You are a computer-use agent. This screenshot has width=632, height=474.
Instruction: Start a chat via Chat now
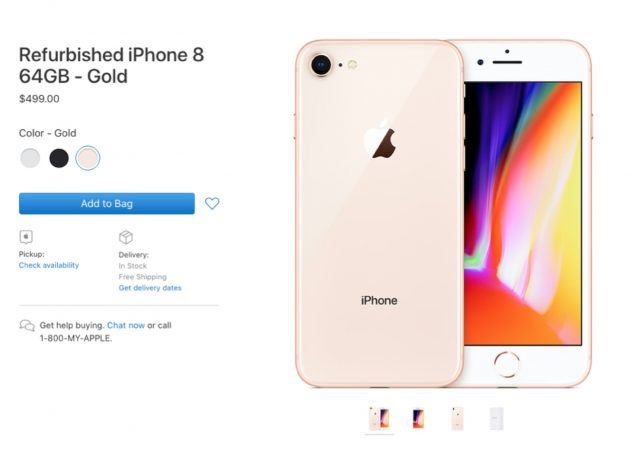click(x=126, y=325)
